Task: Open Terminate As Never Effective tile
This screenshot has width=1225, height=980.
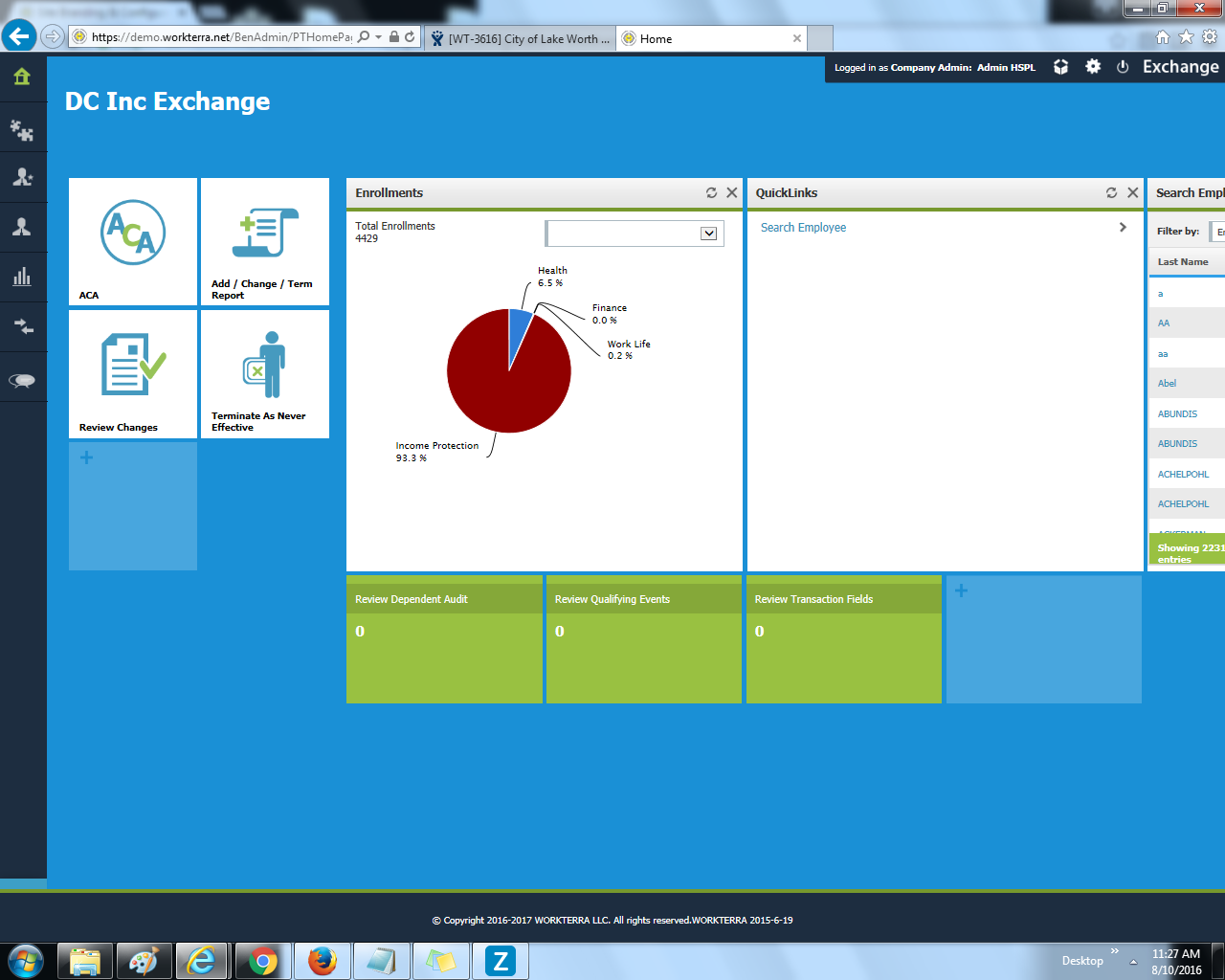Action: tap(265, 373)
